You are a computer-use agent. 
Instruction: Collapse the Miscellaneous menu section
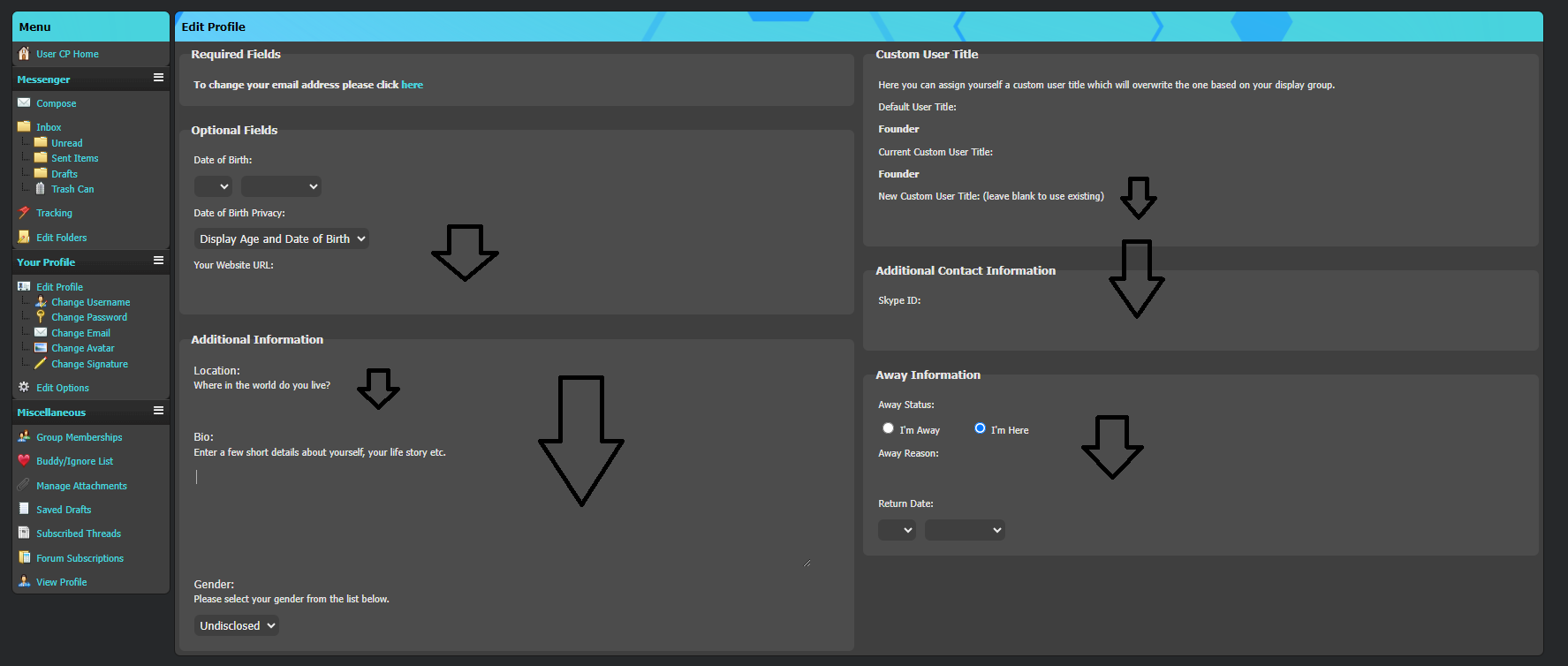158,411
